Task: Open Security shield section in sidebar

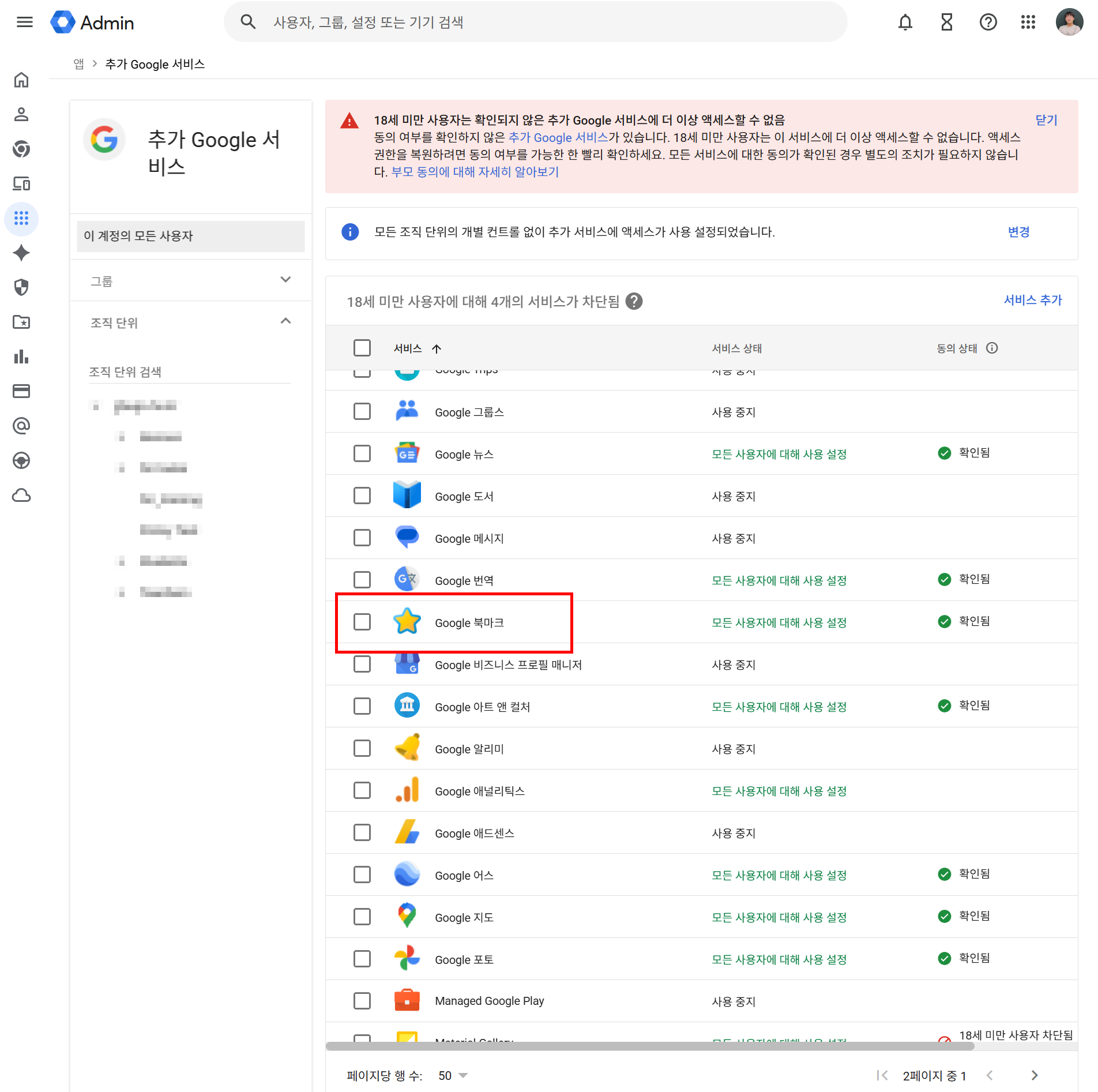Action: [x=21, y=287]
